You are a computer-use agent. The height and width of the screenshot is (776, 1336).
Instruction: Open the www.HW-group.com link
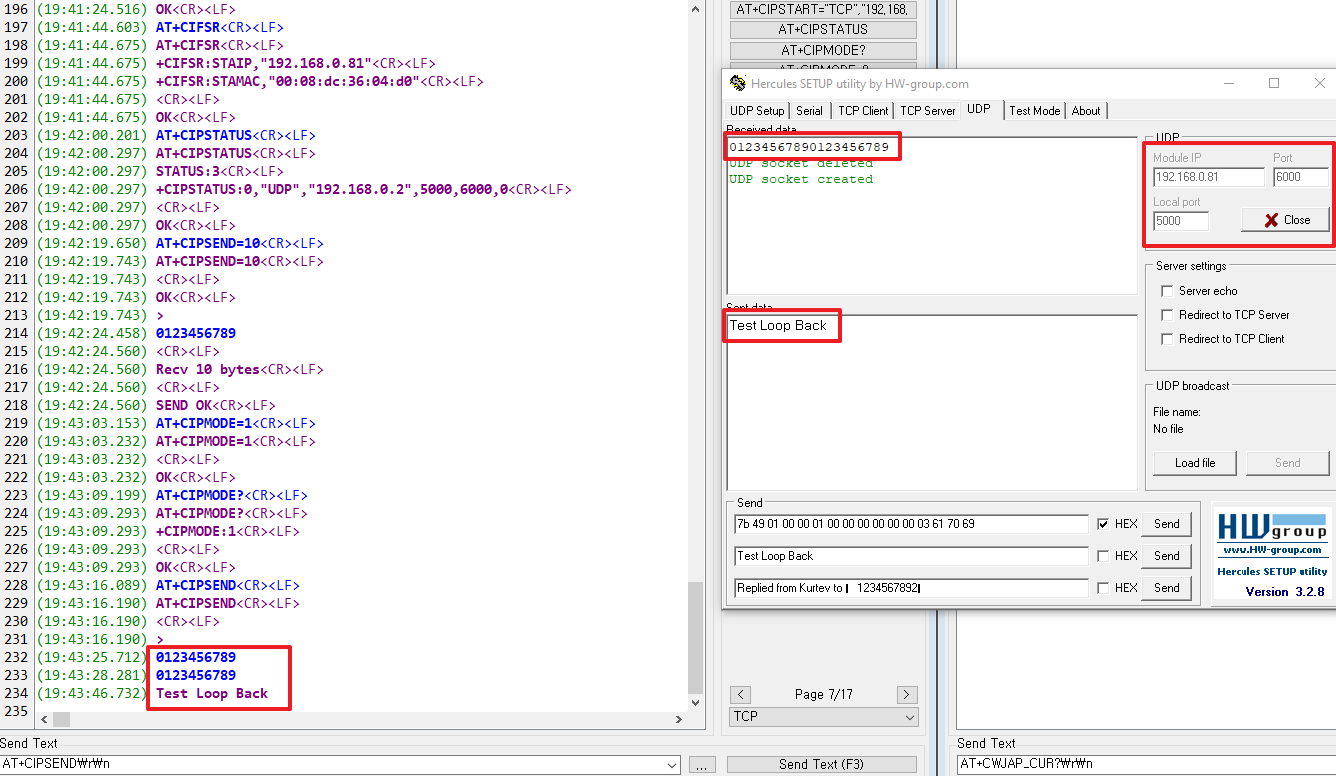[1271, 550]
